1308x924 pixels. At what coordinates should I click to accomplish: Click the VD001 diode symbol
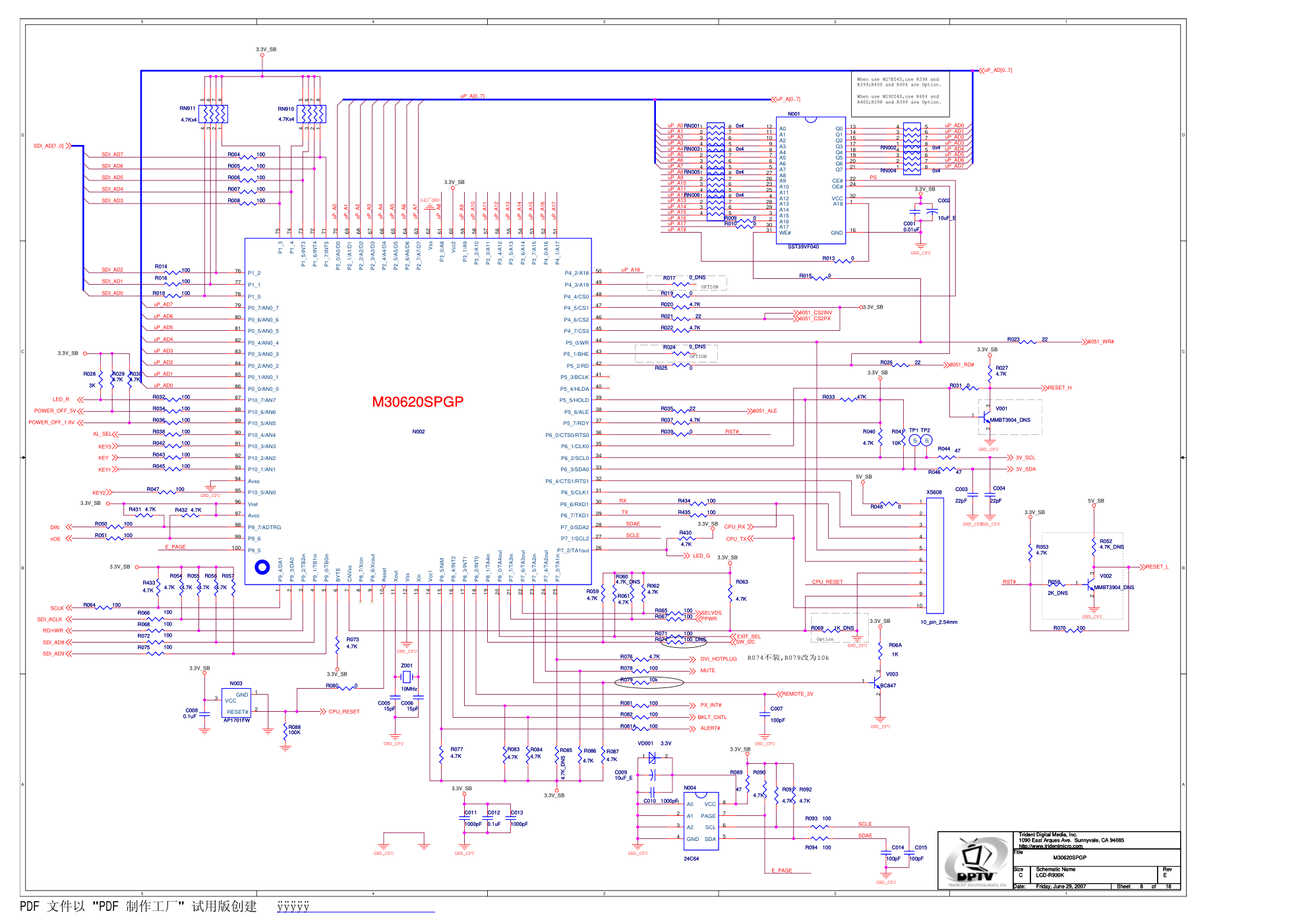coord(652,757)
